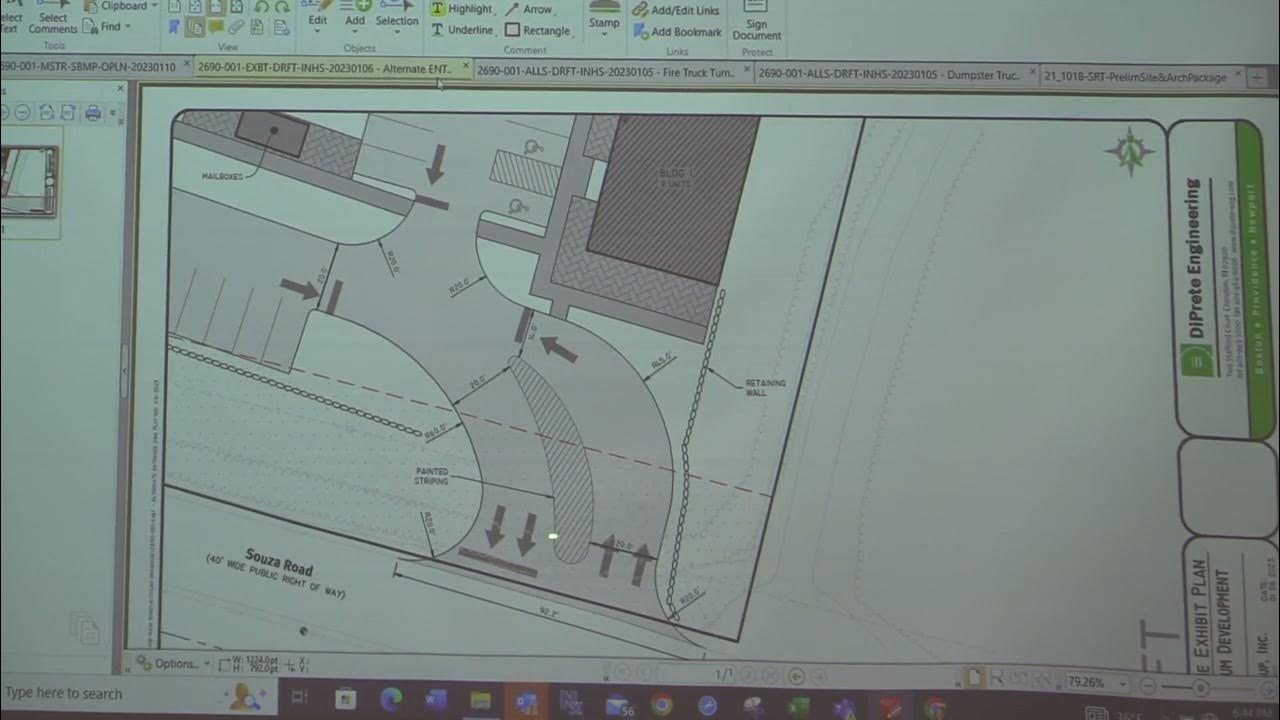This screenshot has width=1280, height=720.
Task: Click the Undo arrow in ribbon
Action: click(261, 7)
